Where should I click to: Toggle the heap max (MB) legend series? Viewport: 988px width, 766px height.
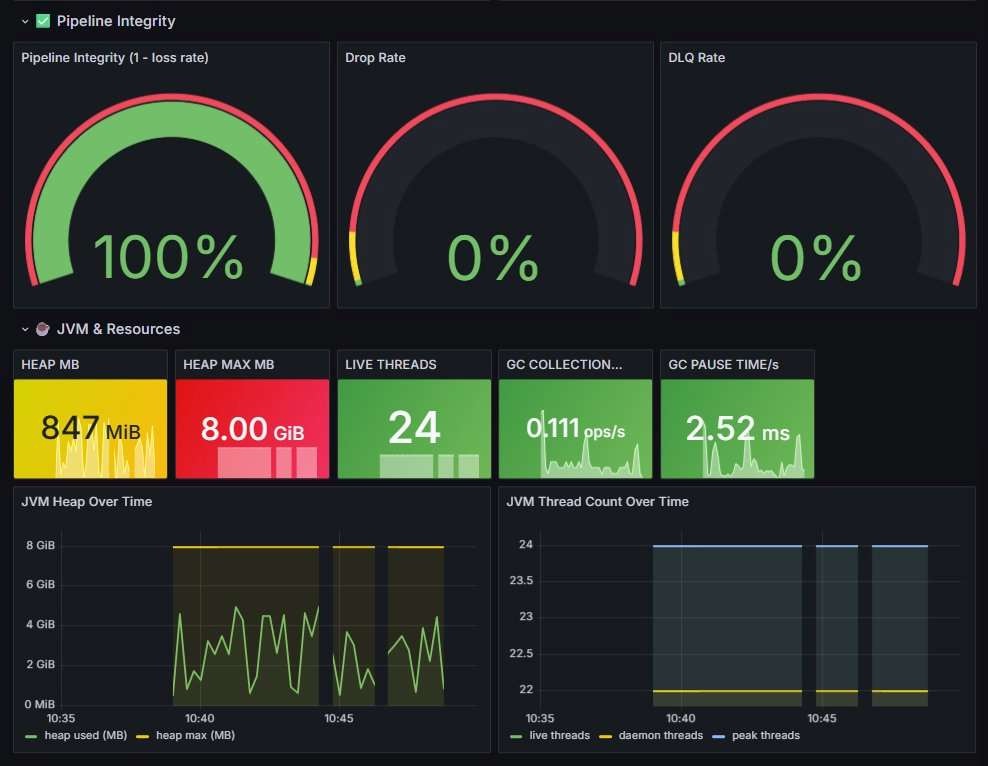(x=195, y=735)
